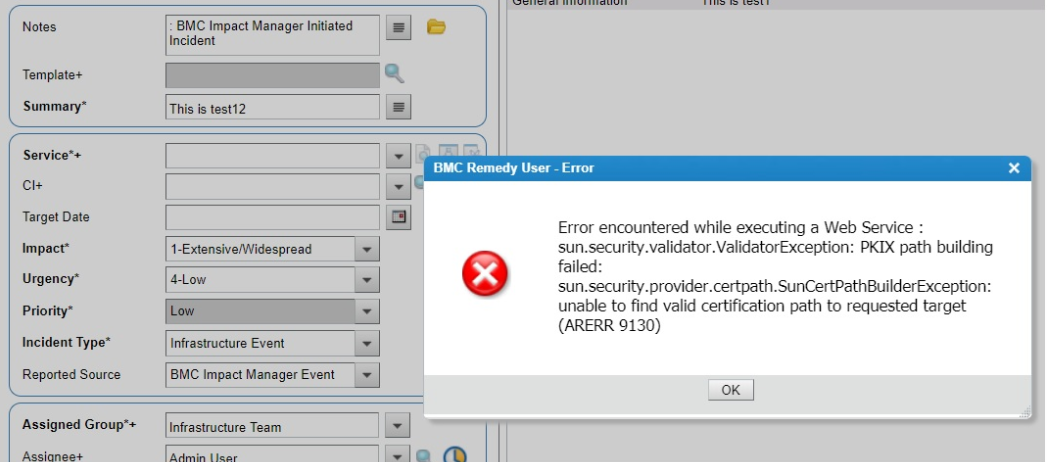Open the Impact dropdown list

(367, 249)
